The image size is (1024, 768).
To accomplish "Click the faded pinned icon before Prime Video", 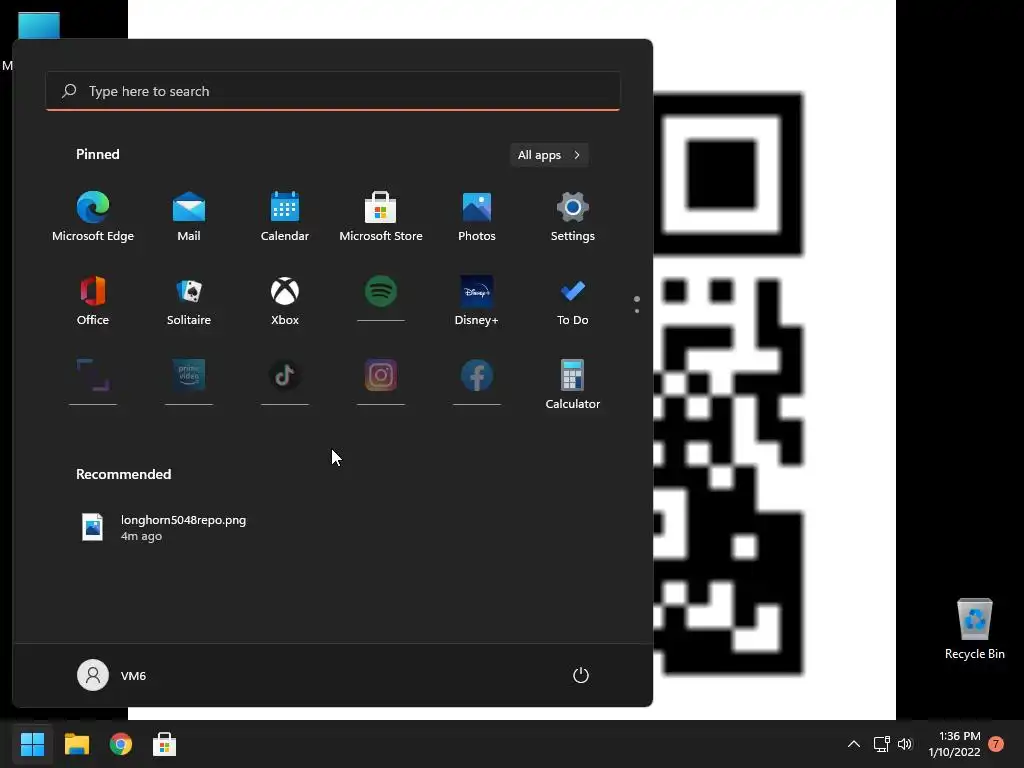I will point(93,376).
